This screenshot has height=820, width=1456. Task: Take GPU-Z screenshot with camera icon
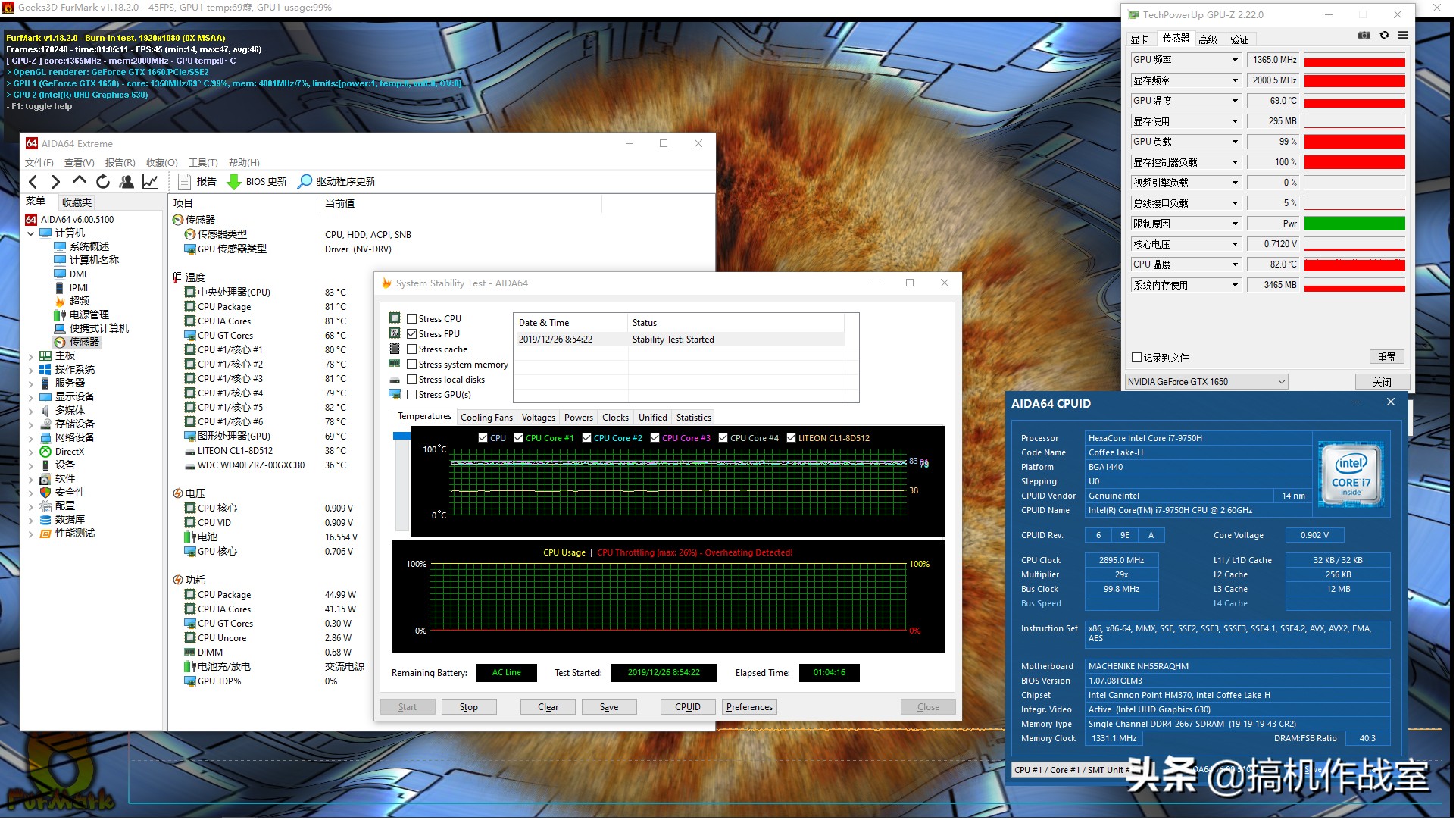coord(1365,36)
